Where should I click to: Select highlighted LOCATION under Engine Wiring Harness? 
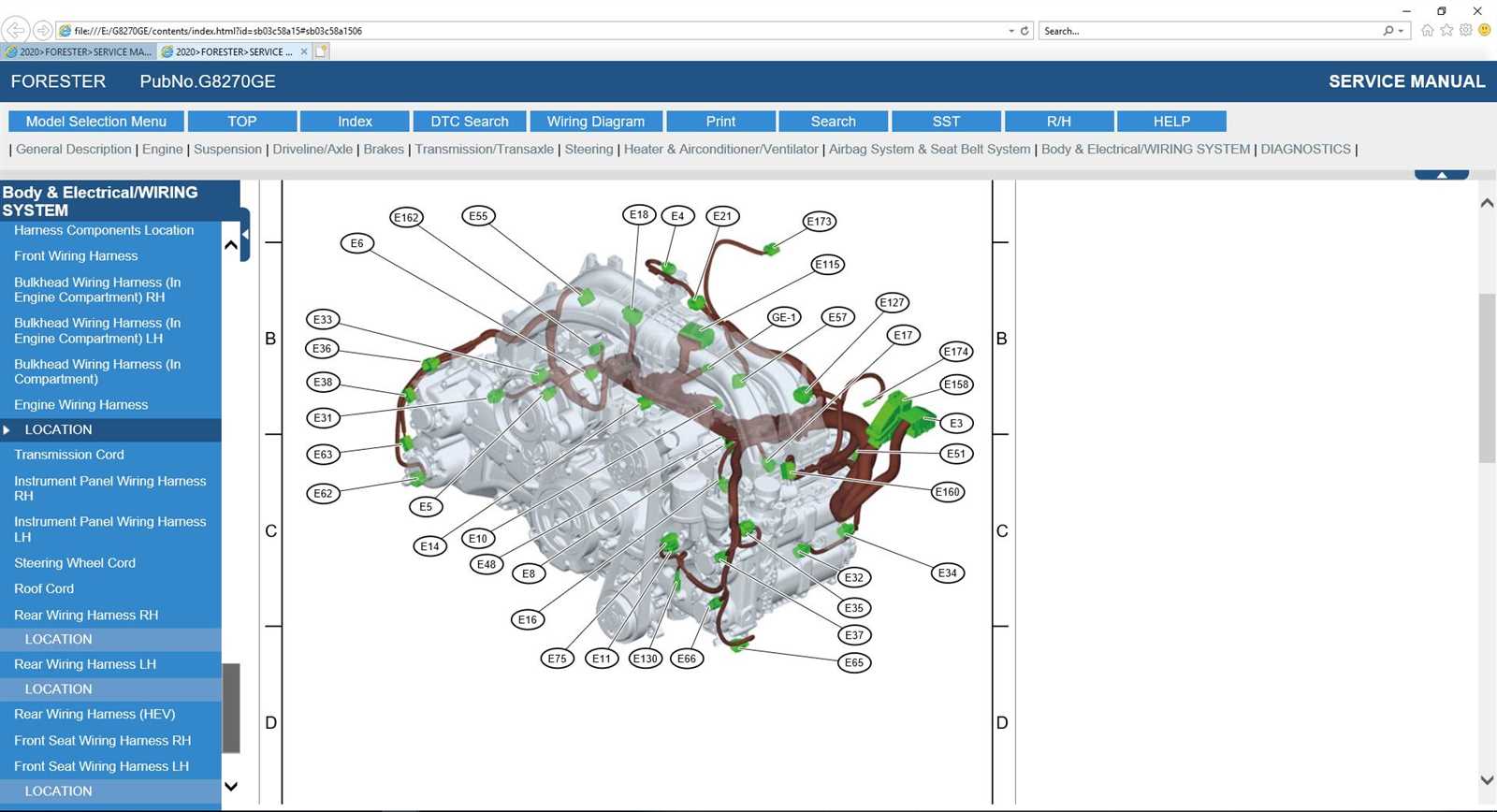[110, 429]
